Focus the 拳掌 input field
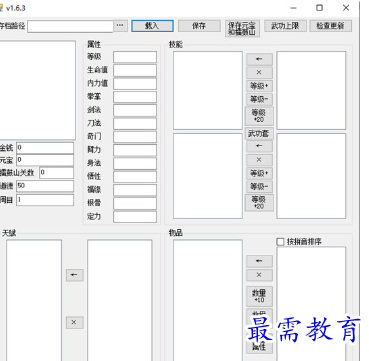369x361 pixels. point(135,97)
